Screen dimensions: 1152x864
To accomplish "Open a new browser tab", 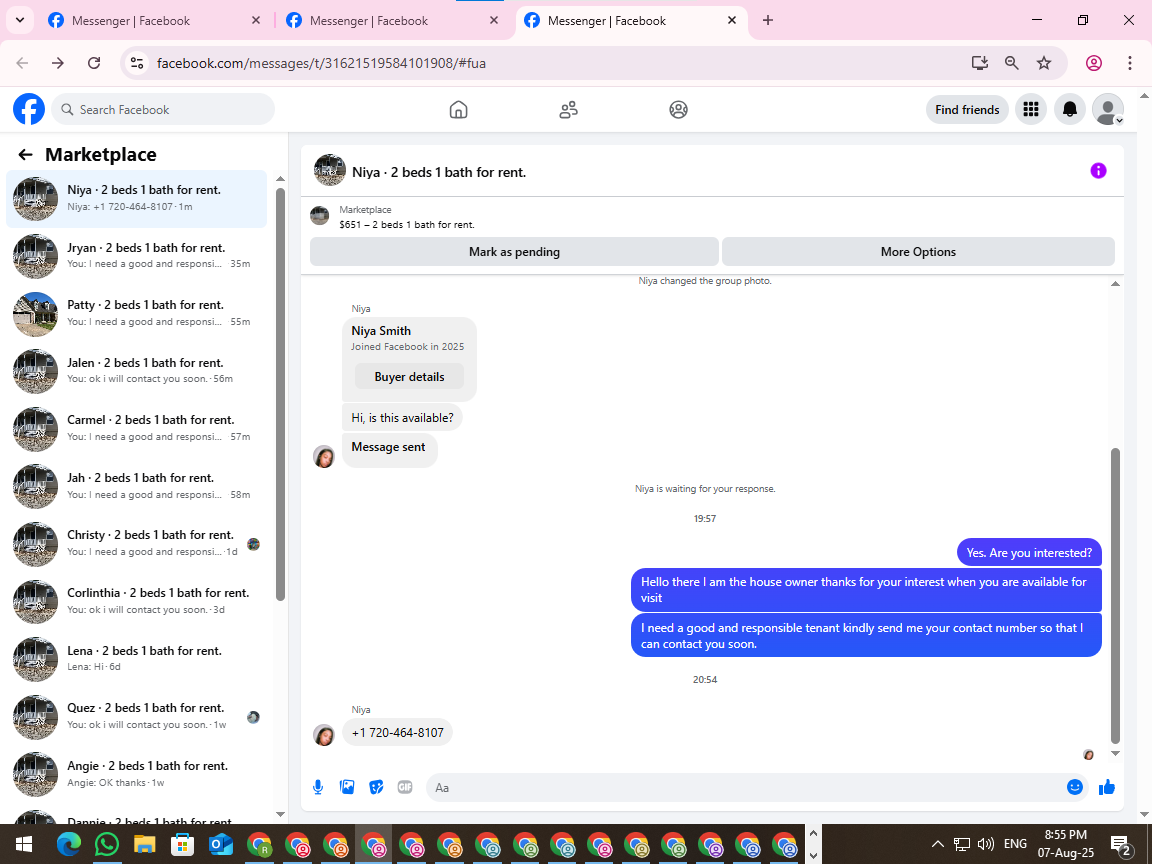I will pyautogui.click(x=768, y=21).
